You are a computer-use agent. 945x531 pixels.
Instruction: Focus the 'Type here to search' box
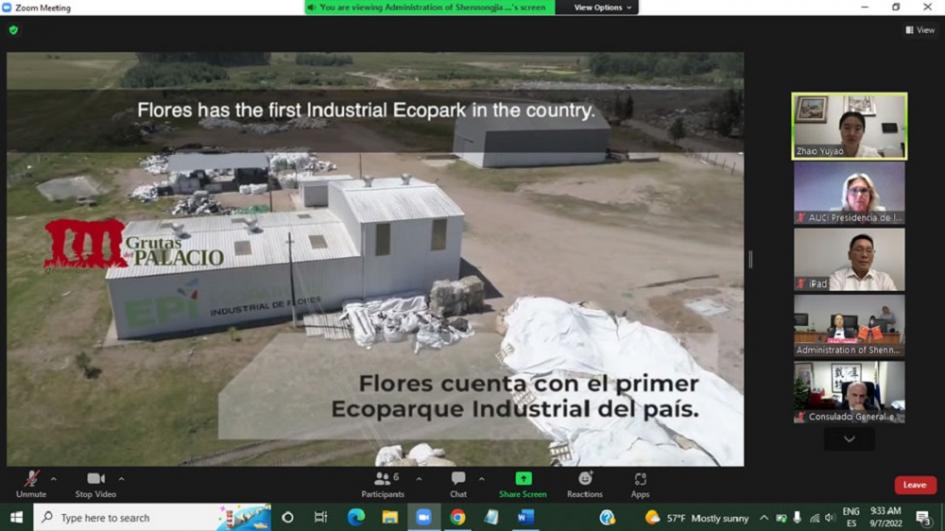click(x=152, y=517)
